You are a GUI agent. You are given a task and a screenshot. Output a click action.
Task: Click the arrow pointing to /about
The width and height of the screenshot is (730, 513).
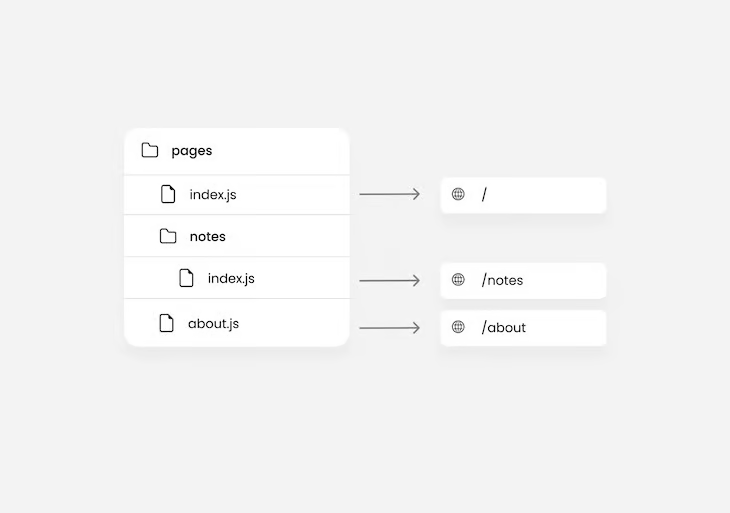click(x=390, y=328)
